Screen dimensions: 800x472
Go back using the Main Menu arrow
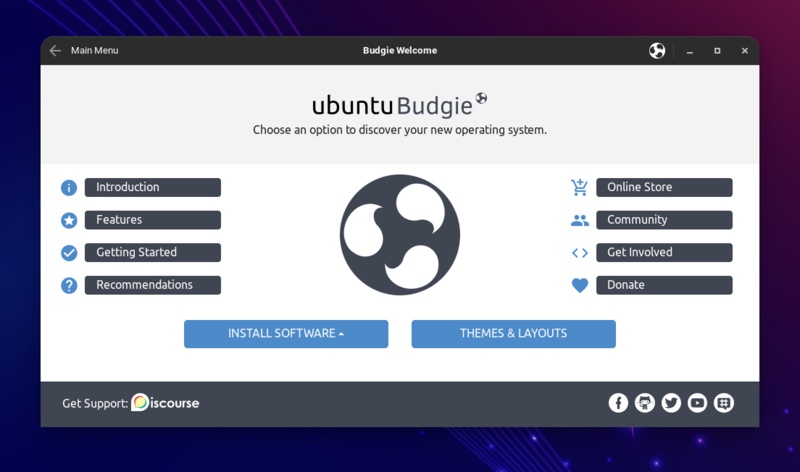click(x=55, y=51)
